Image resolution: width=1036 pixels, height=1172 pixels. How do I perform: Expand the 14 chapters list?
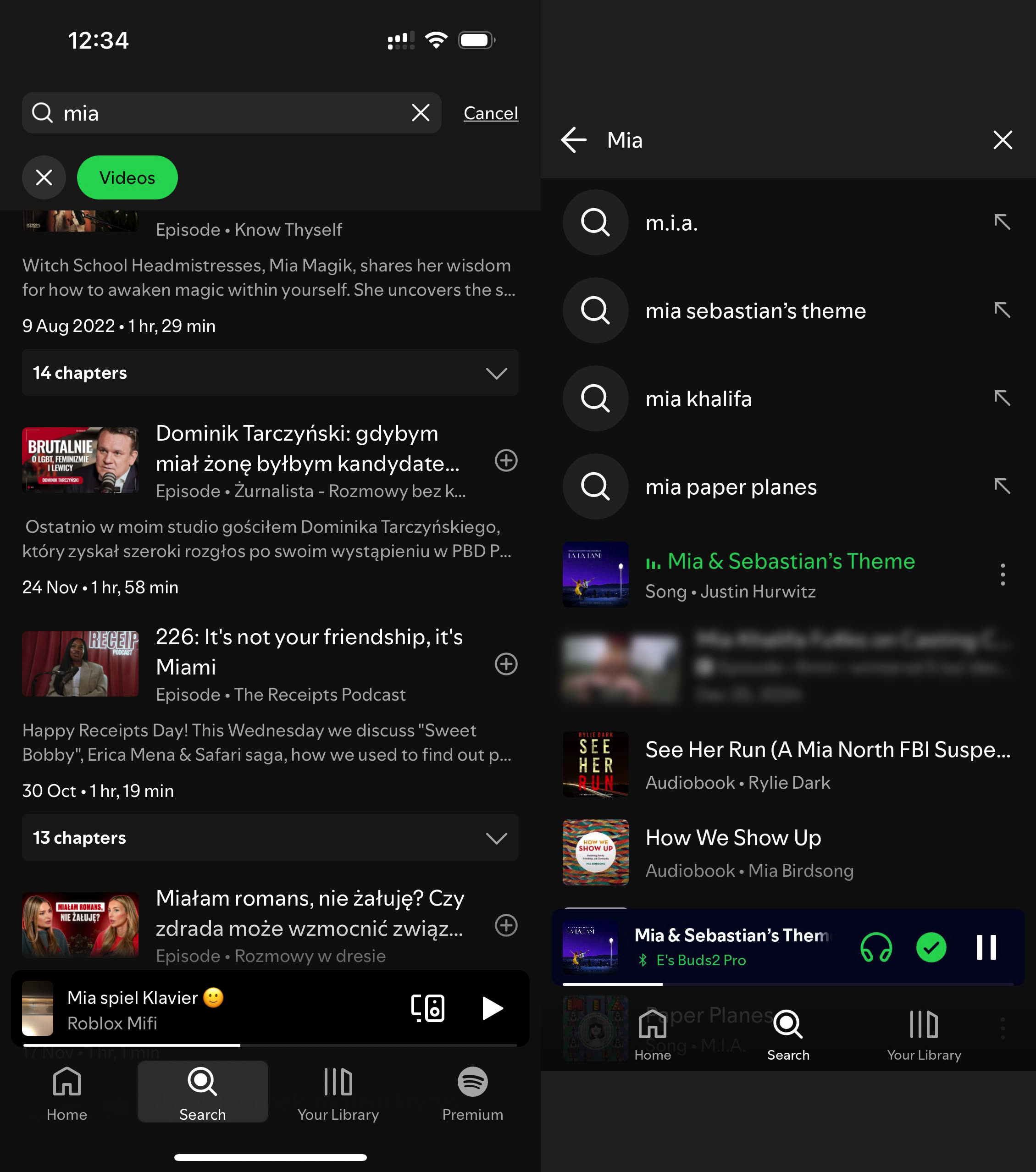click(x=496, y=373)
